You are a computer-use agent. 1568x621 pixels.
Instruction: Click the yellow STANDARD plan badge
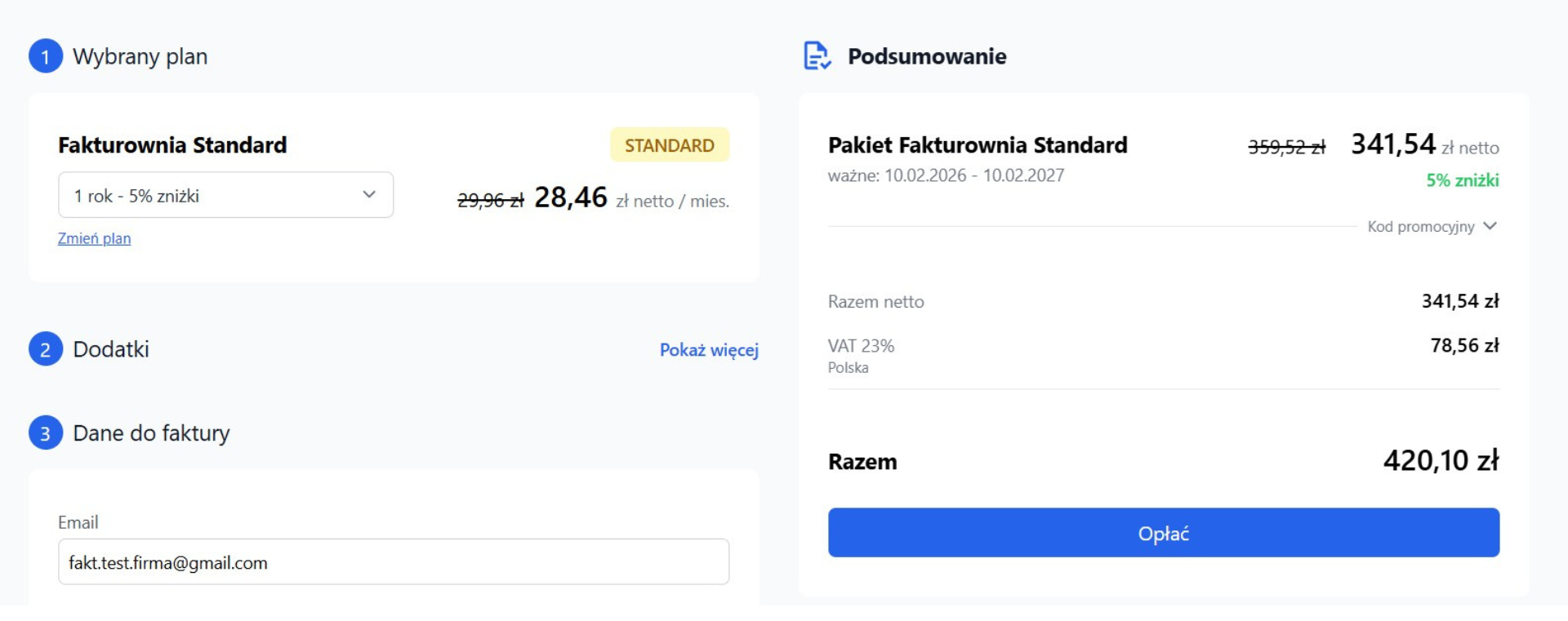pyautogui.click(x=670, y=145)
